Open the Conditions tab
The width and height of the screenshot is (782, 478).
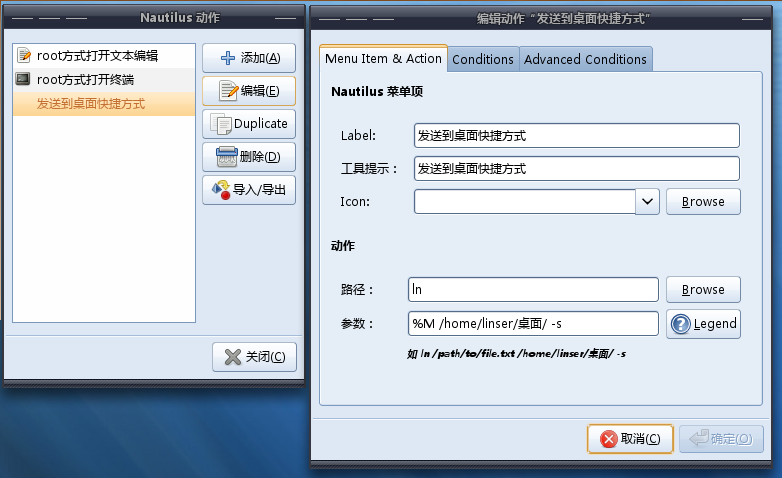[x=483, y=59]
